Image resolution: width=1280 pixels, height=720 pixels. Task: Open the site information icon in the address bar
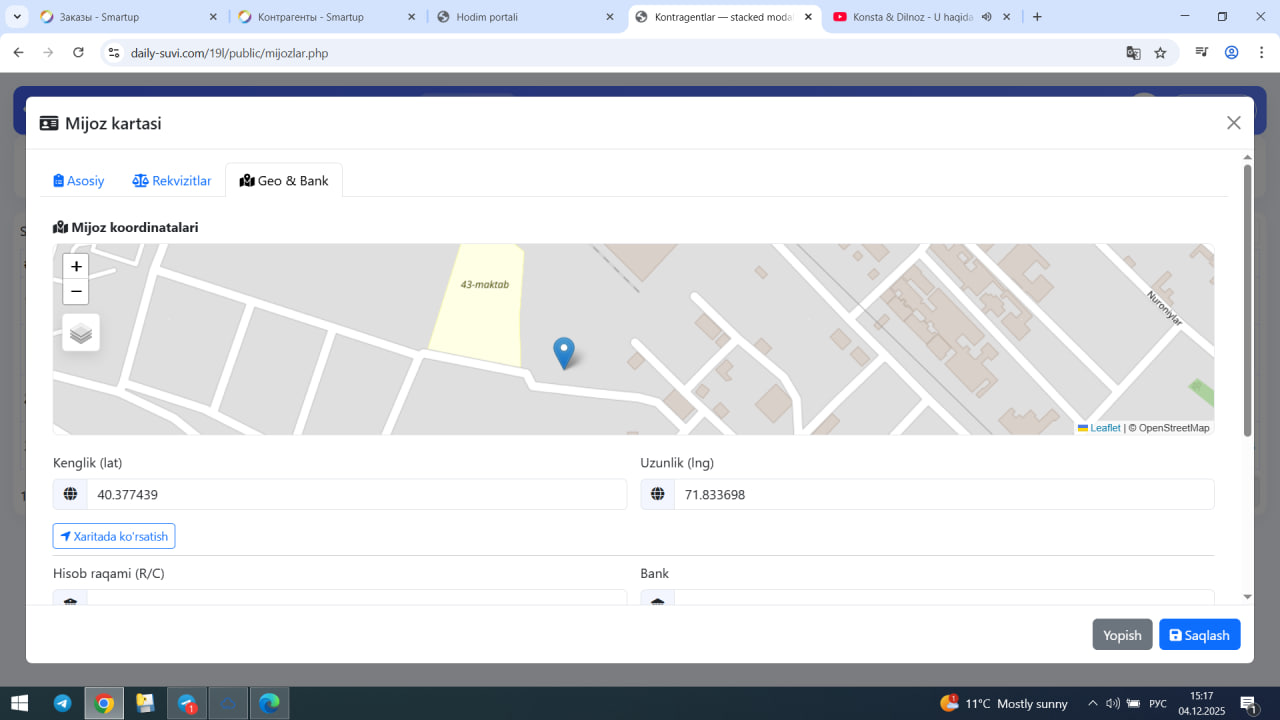[x=114, y=52]
